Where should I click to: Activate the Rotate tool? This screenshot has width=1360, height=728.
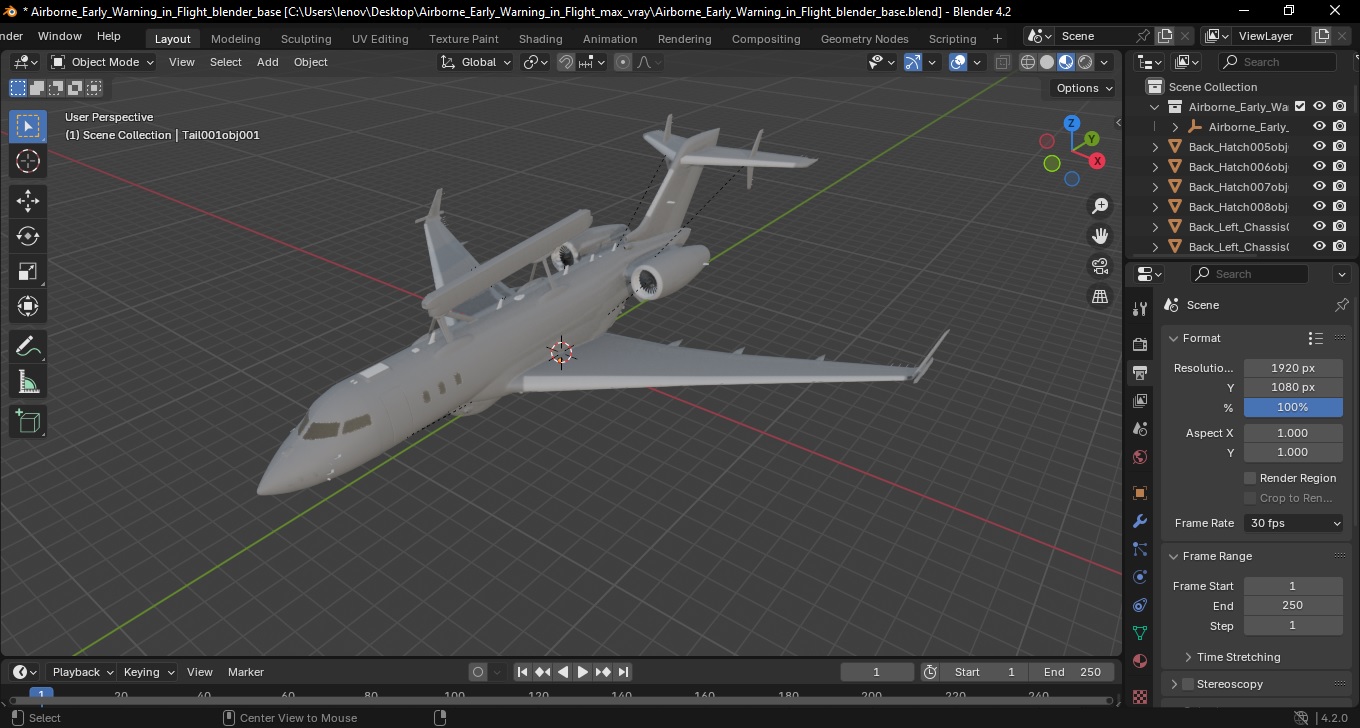click(28, 236)
